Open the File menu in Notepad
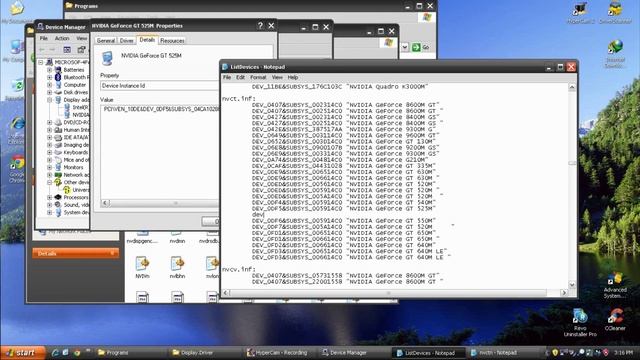Screen dimensions: 640x360 point(227,77)
